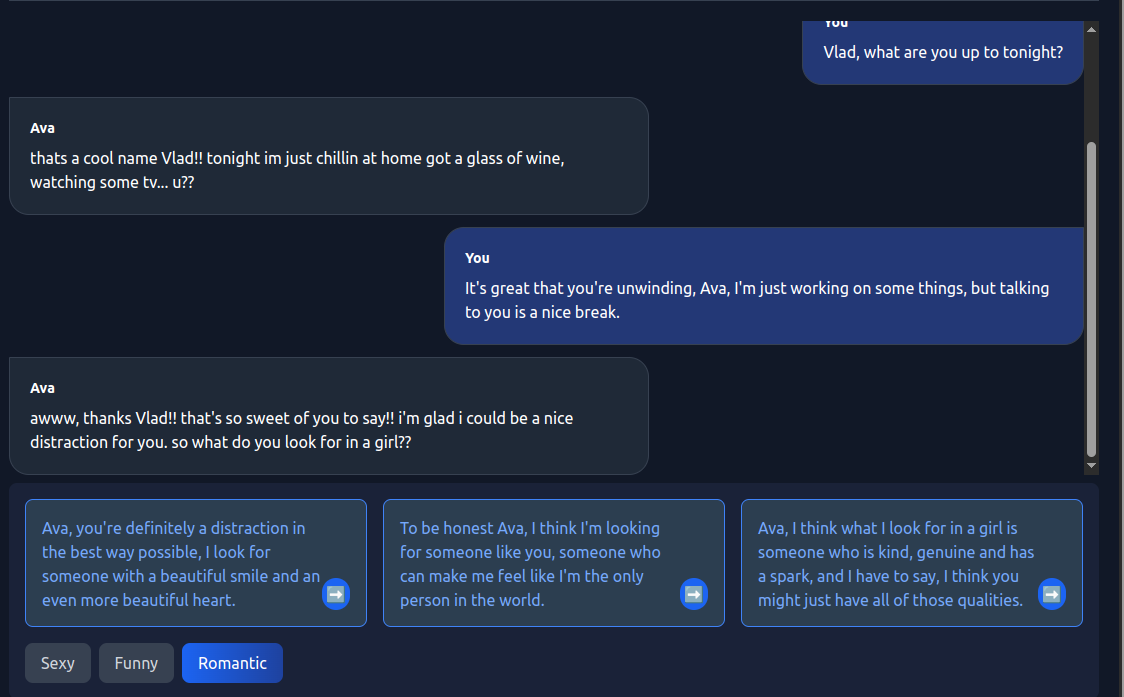Choose the reply text mentioning "kind, genuine"
Viewport: 1124px width, 697px height.
tap(890, 564)
